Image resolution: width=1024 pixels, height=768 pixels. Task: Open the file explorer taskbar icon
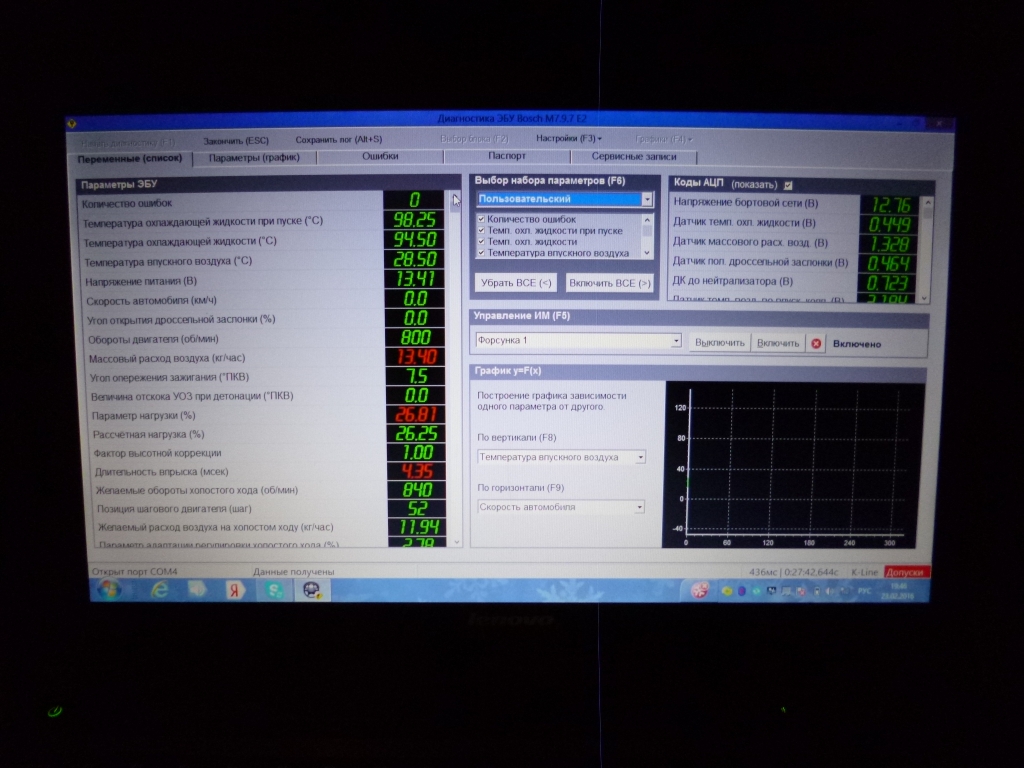[198, 590]
